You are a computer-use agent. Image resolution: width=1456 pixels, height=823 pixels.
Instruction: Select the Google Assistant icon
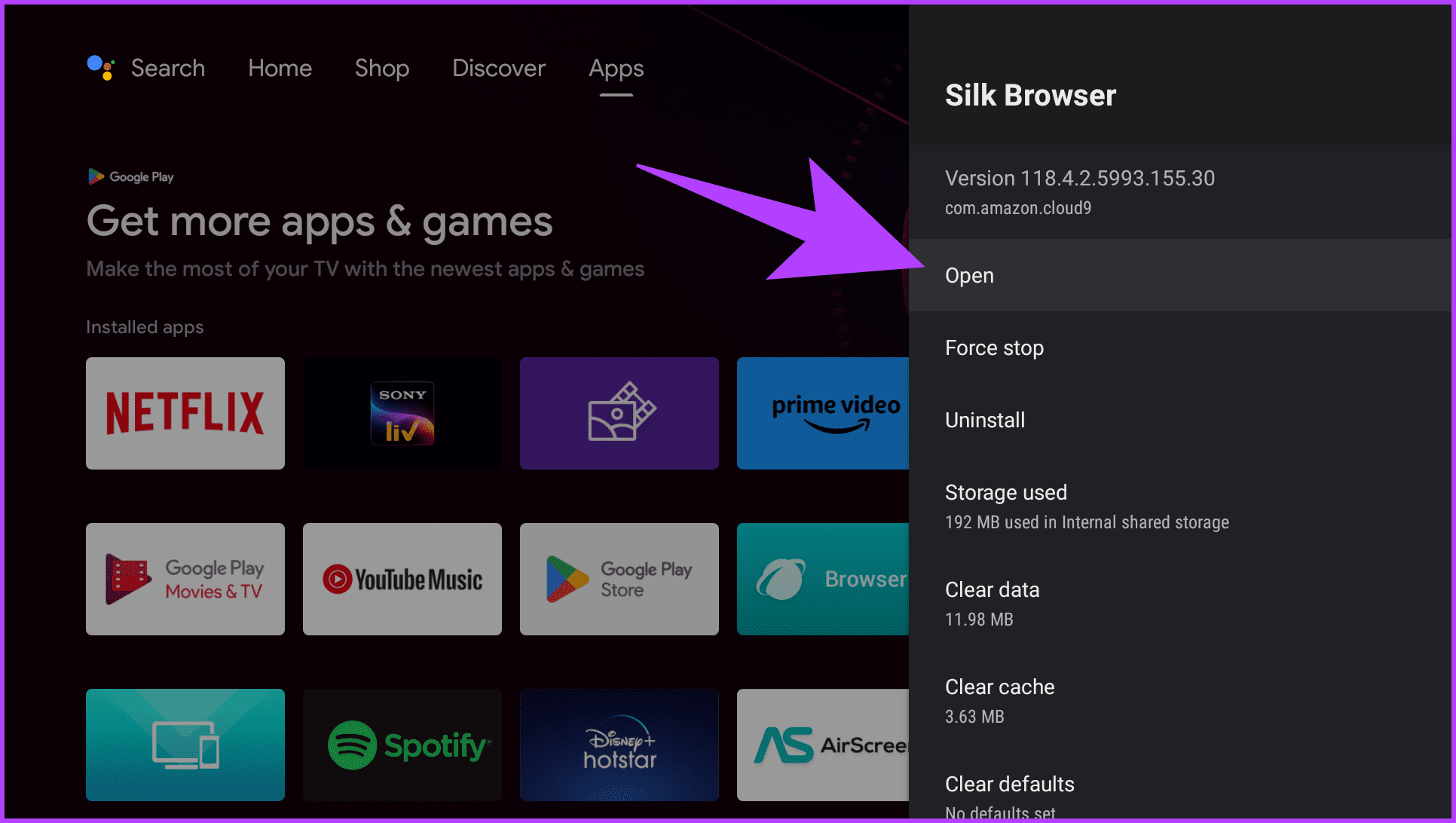point(100,68)
